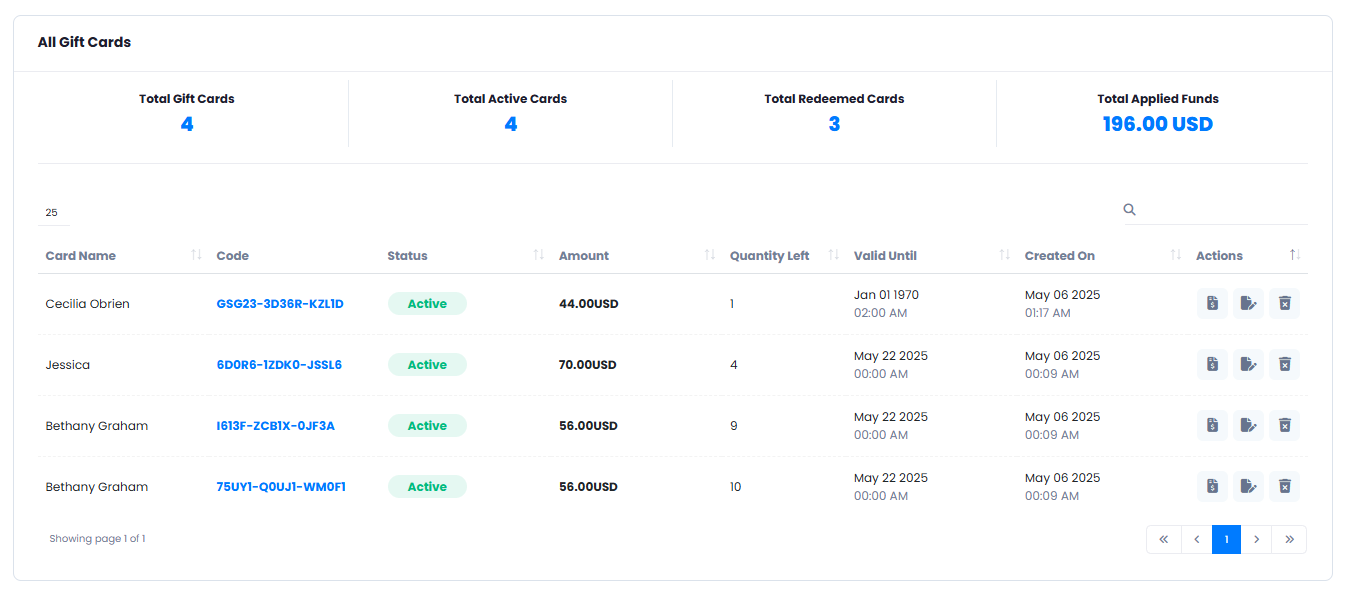Open gift card code 6D0R6-1ZDK0-JSSL6
Screen dimensions: 1349x595
coord(279,365)
